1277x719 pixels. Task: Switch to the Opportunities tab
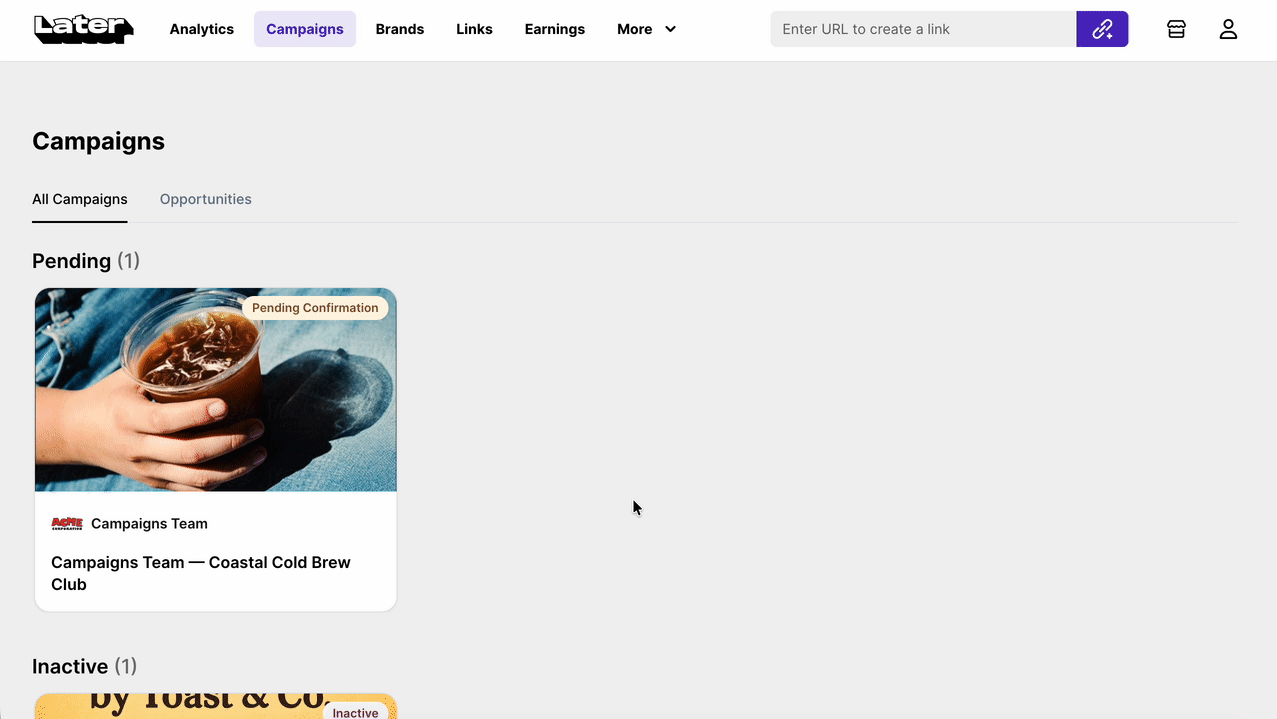[x=206, y=199]
